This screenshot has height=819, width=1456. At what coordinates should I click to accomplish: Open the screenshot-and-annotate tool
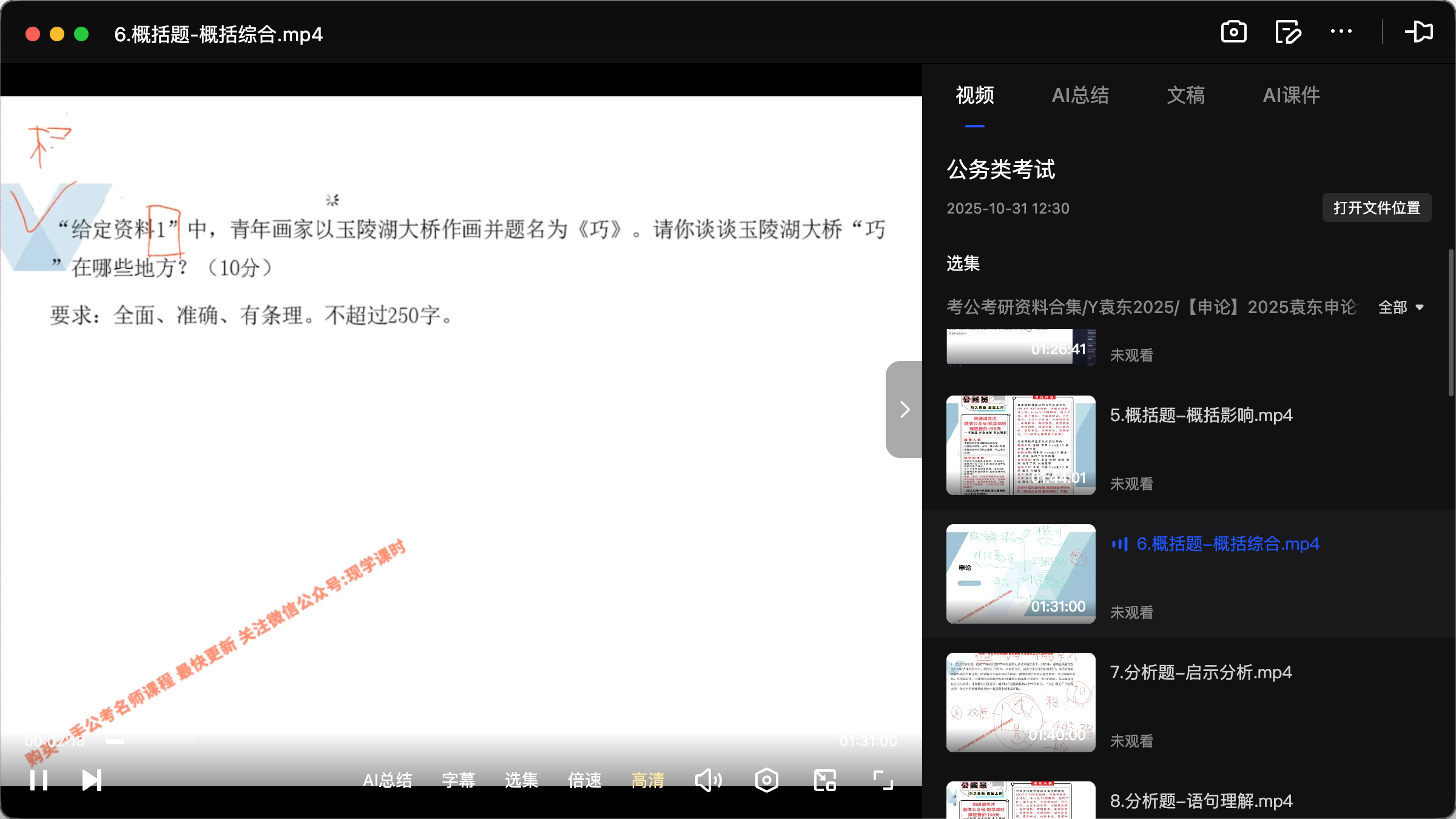[1288, 32]
